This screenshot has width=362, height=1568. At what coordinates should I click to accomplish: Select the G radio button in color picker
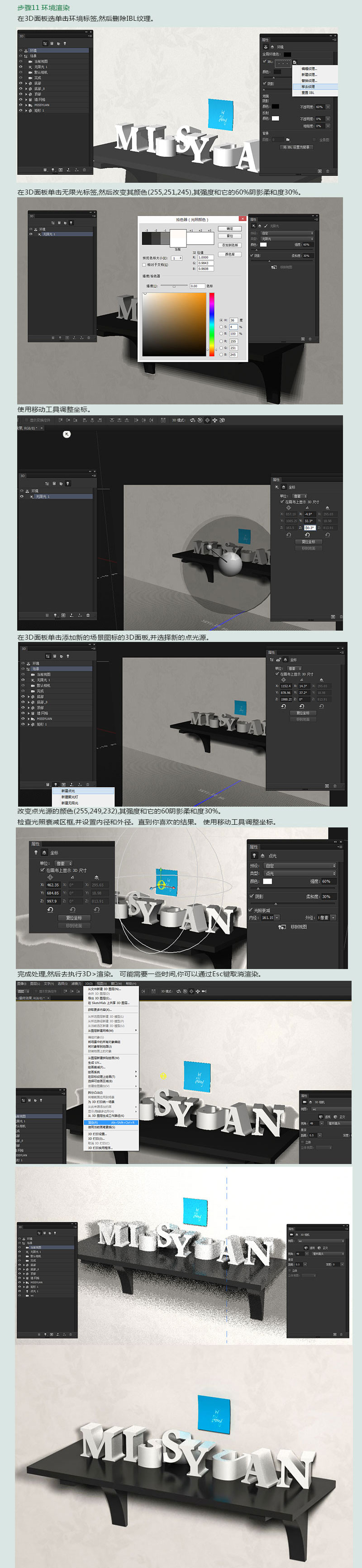point(221,348)
